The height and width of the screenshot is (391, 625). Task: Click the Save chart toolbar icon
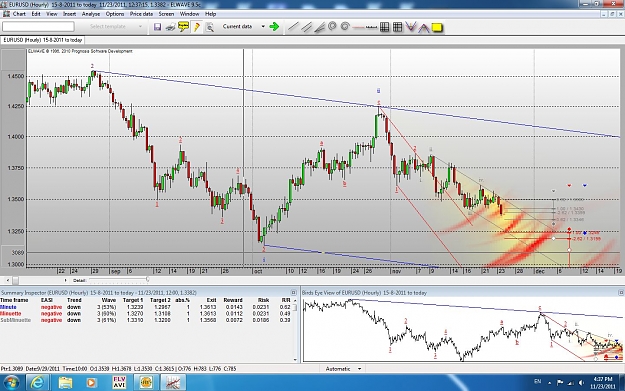(x=157, y=27)
